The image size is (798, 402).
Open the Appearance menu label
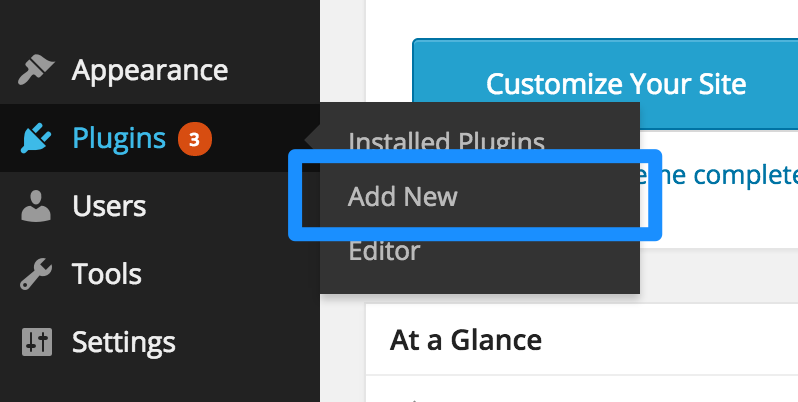click(x=150, y=70)
